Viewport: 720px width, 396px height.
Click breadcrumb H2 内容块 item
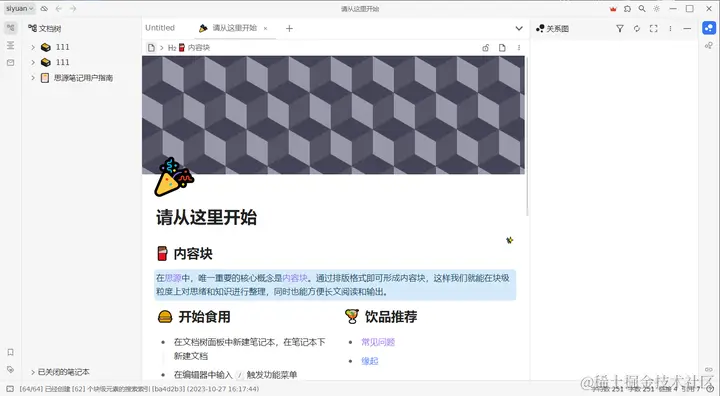click(189, 48)
